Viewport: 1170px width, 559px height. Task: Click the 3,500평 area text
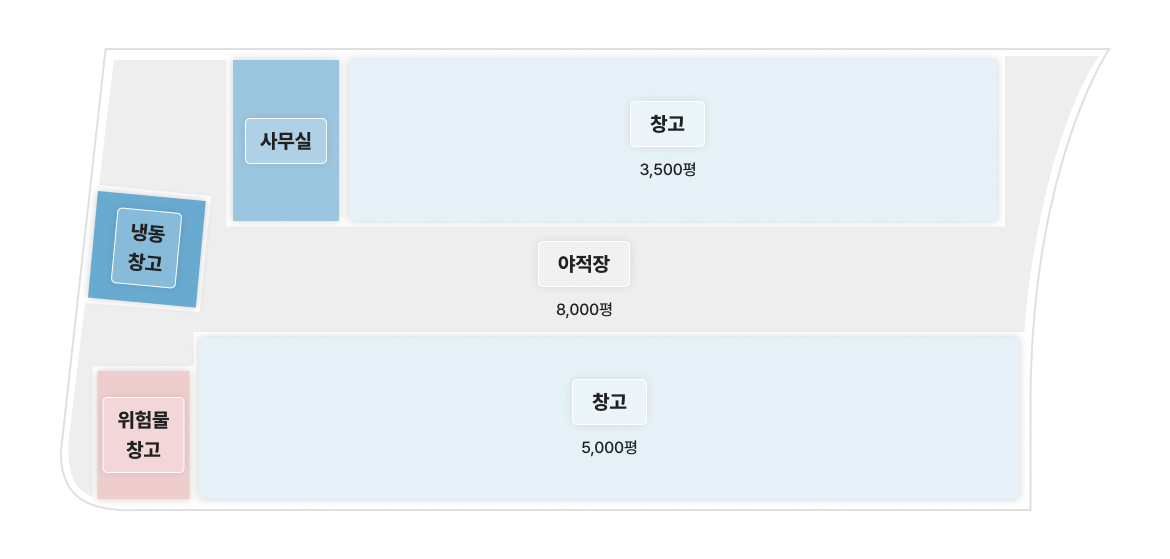click(667, 170)
